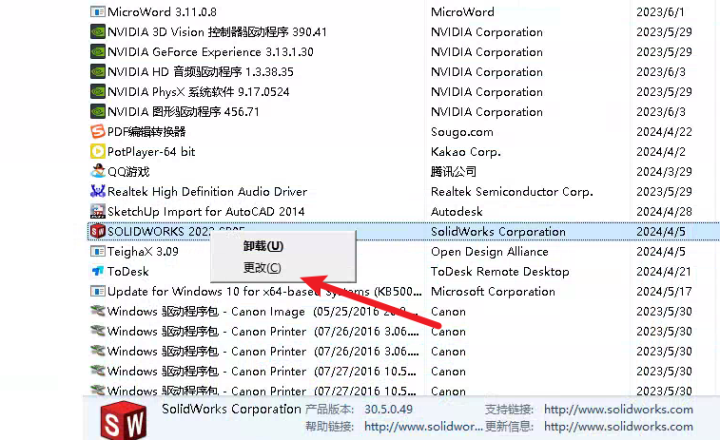Click the PotPlayer-64 bit icon
This screenshot has height=440, width=720.
[x=97, y=152]
